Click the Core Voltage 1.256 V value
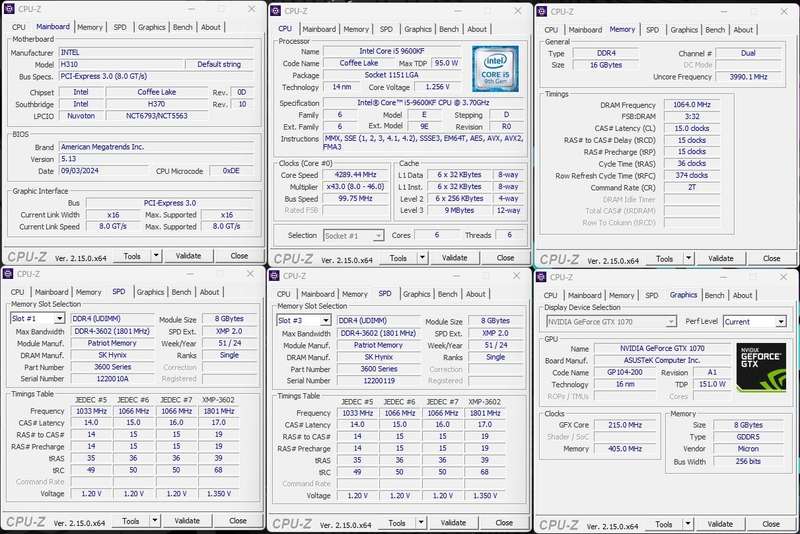The width and height of the screenshot is (800, 534). click(437, 87)
